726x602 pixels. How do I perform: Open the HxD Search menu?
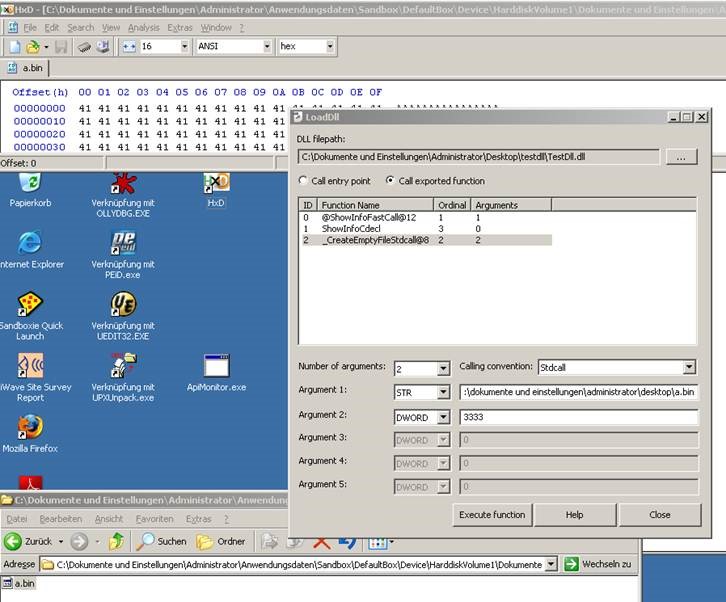(81, 28)
